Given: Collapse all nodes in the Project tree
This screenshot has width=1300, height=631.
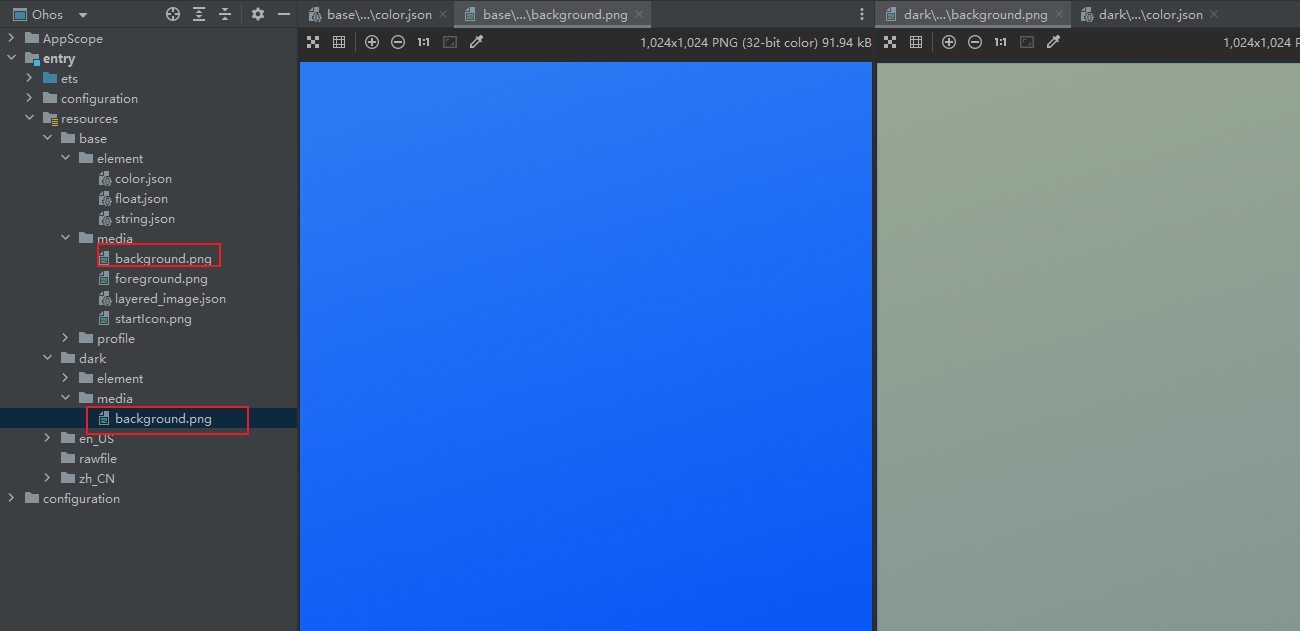Looking at the screenshot, I should tap(225, 14).
